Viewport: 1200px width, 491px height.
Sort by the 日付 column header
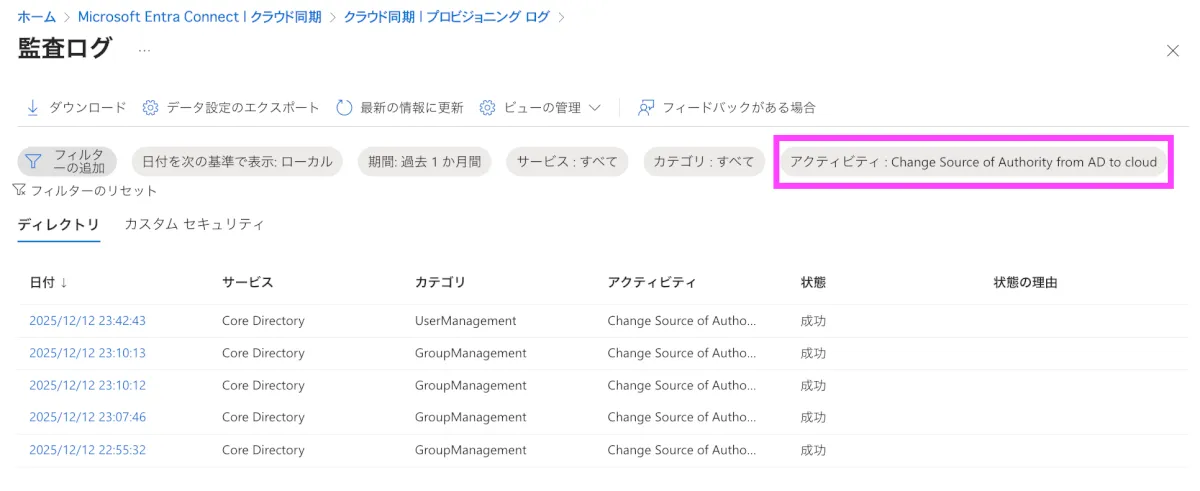(x=48, y=283)
